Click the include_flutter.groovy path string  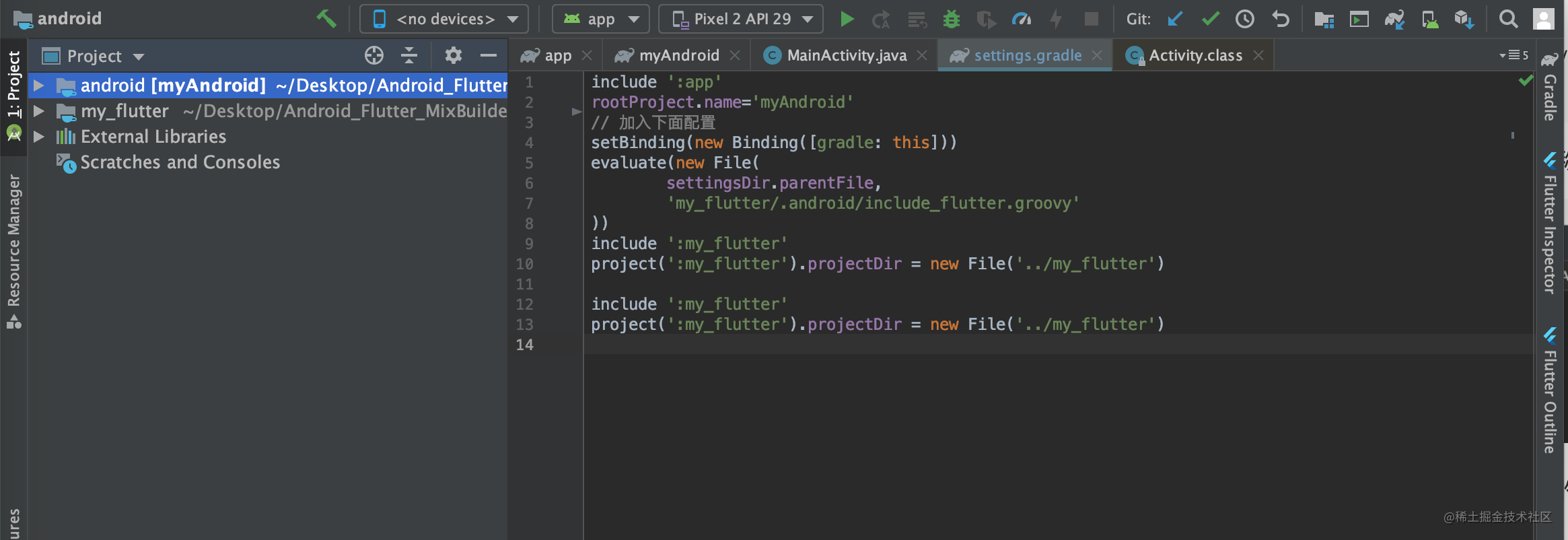[873, 203]
